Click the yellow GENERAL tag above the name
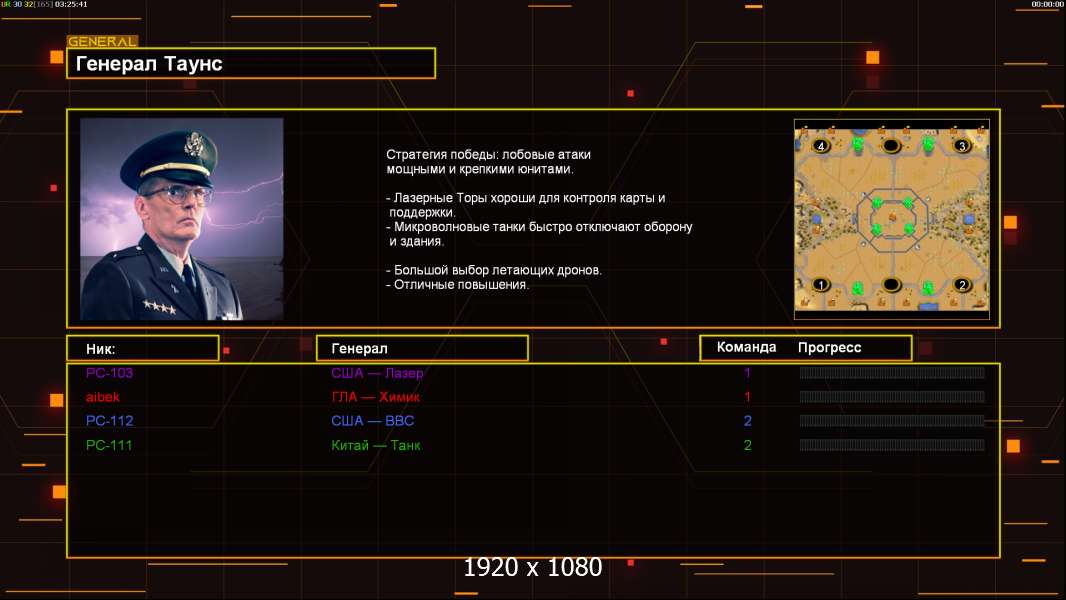 click(102, 41)
